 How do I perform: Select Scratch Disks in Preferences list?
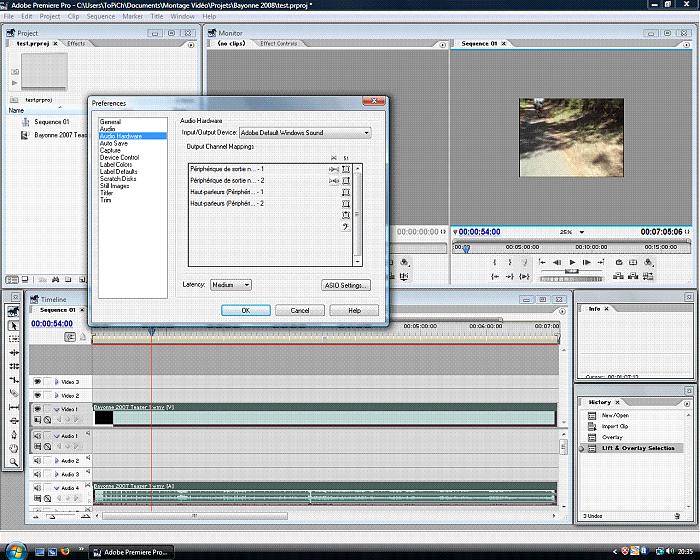pyautogui.click(x=118, y=179)
